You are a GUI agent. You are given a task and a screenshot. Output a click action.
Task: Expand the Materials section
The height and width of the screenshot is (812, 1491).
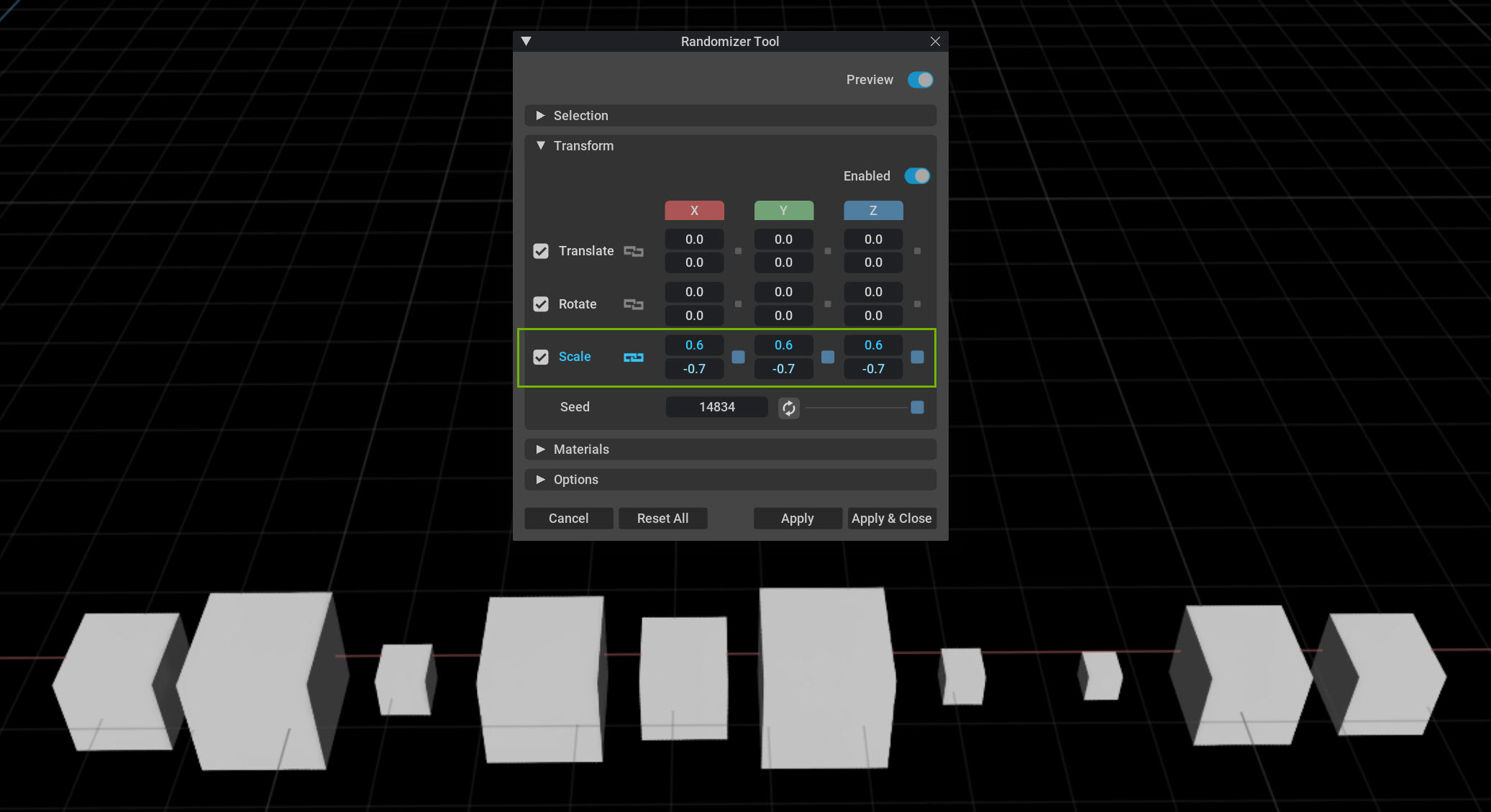click(541, 449)
